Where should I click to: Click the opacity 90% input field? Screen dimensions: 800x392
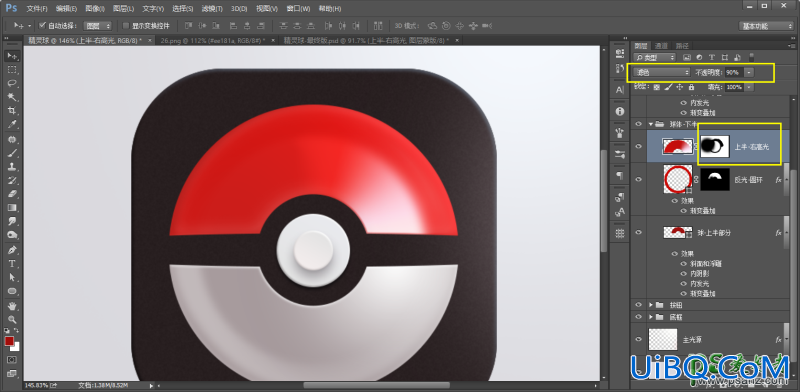click(x=734, y=72)
